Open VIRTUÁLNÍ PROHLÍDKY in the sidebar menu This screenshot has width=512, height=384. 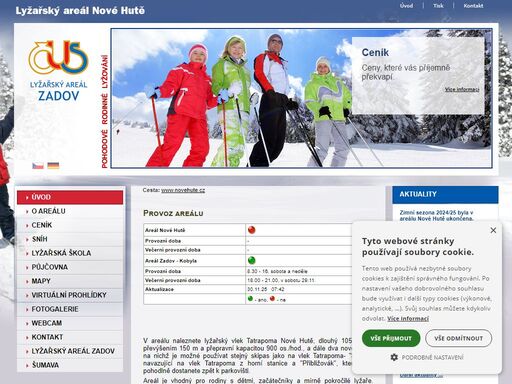(70, 295)
